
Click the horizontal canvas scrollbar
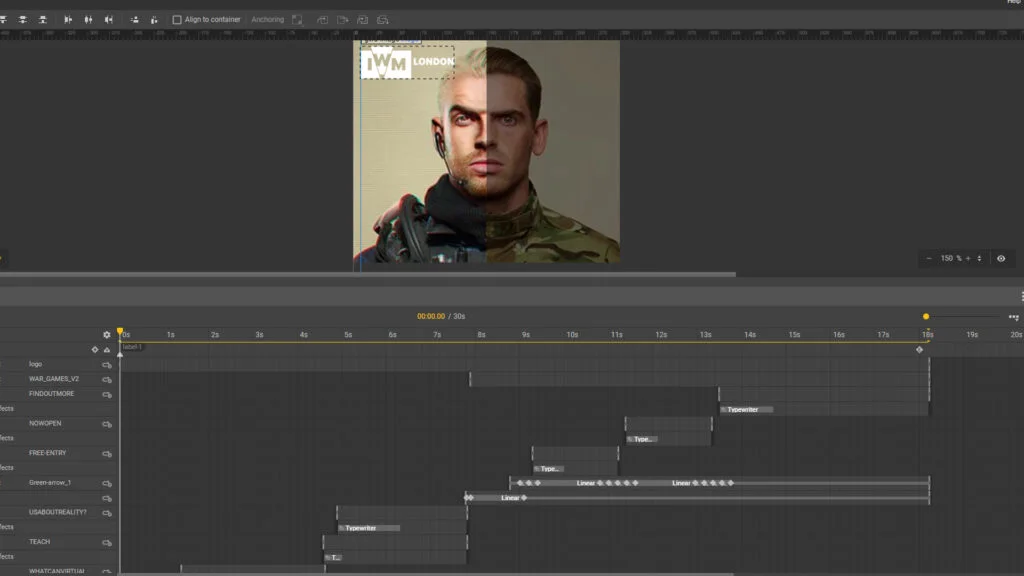[368, 274]
